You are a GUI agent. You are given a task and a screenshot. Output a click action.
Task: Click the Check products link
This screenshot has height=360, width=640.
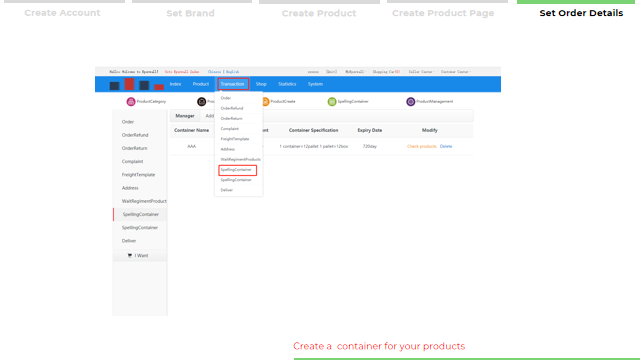(x=422, y=146)
